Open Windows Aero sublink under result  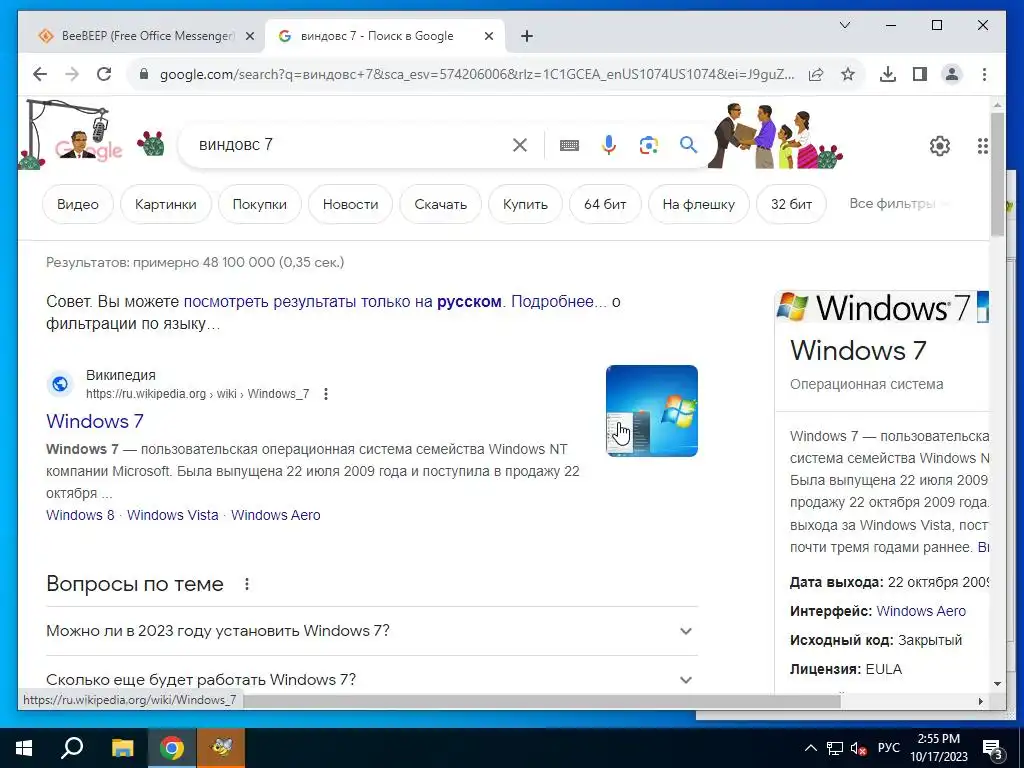point(276,515)
